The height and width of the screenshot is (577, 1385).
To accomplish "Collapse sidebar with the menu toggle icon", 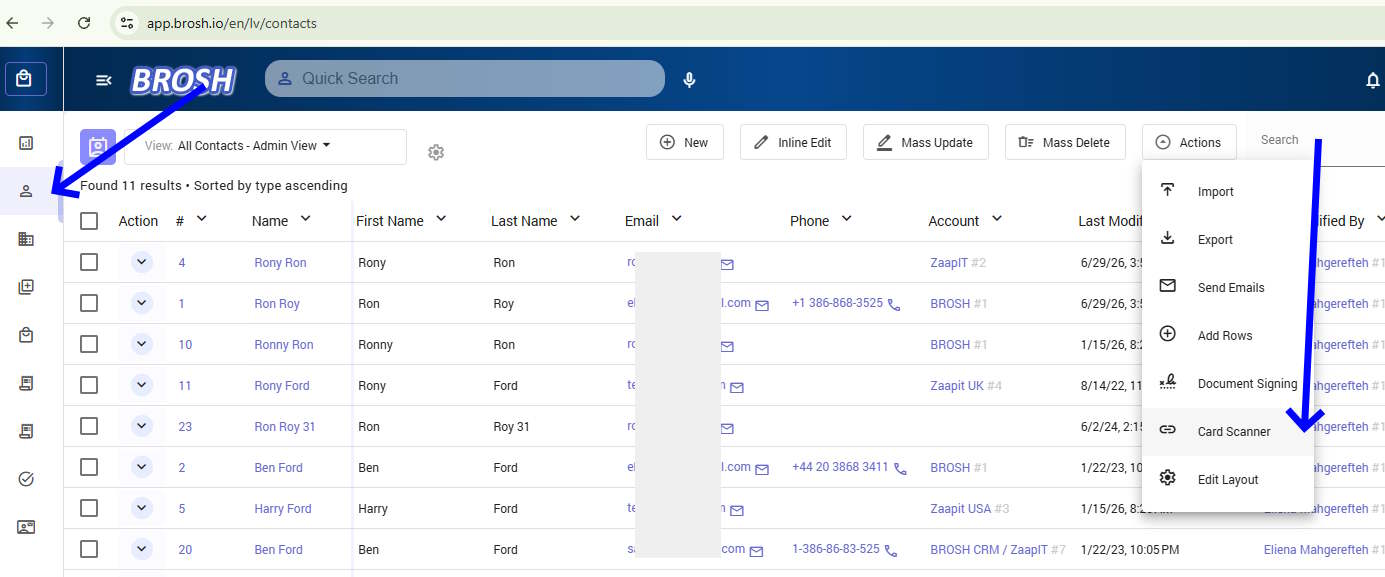I will (x=103, y=80).
